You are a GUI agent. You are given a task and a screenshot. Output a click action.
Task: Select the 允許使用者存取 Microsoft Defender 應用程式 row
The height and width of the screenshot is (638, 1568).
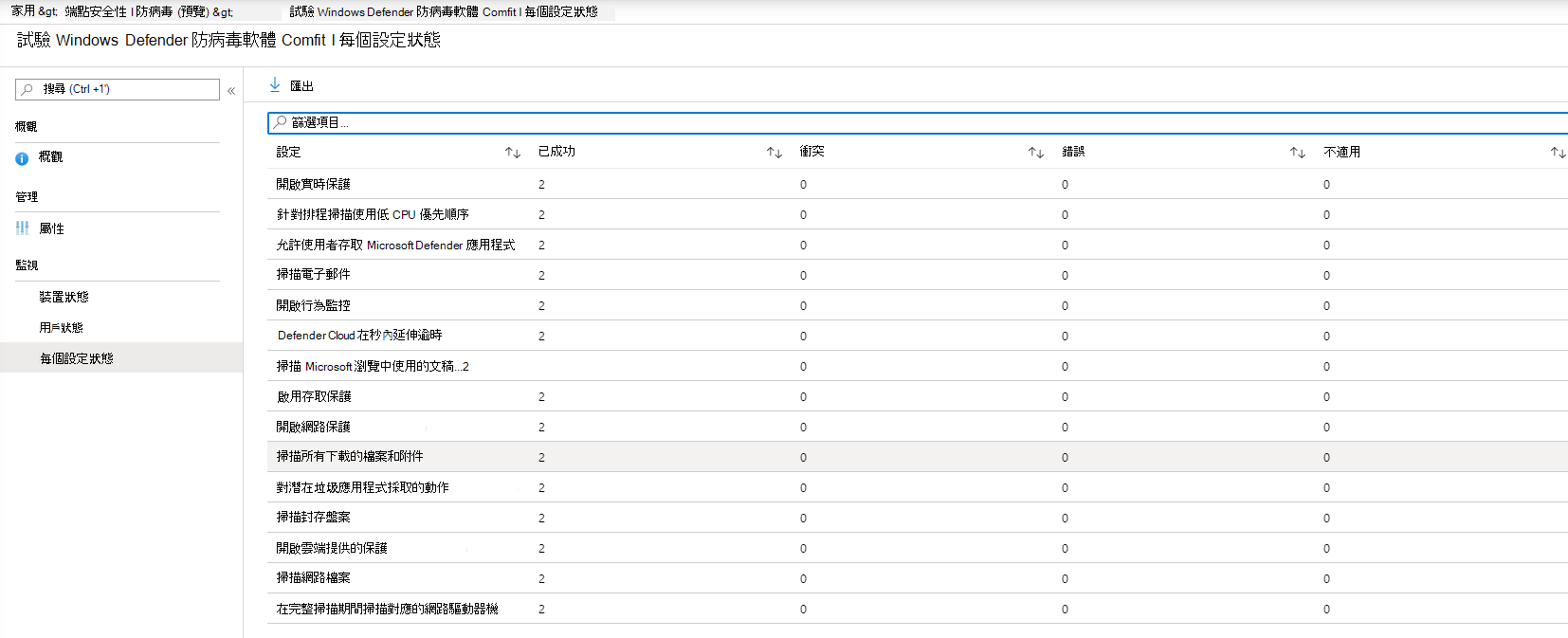[x=918, y=245]
